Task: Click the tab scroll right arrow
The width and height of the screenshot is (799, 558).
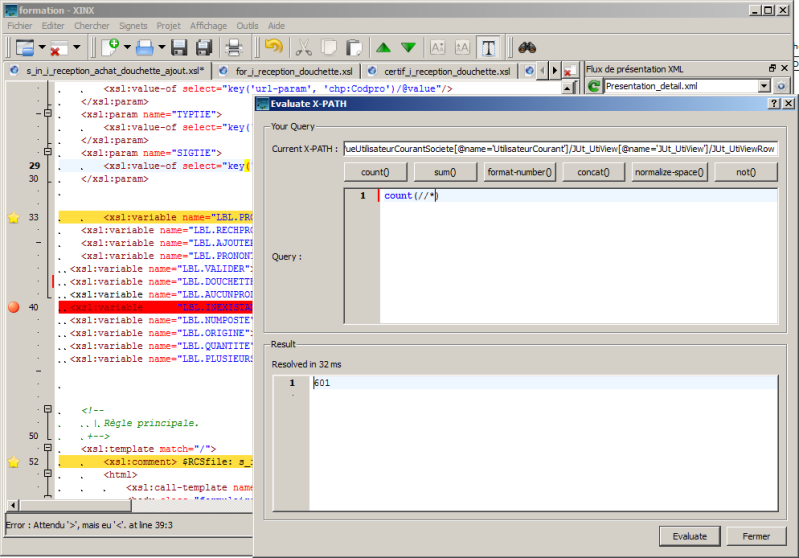Action: (x=555, y=71)
